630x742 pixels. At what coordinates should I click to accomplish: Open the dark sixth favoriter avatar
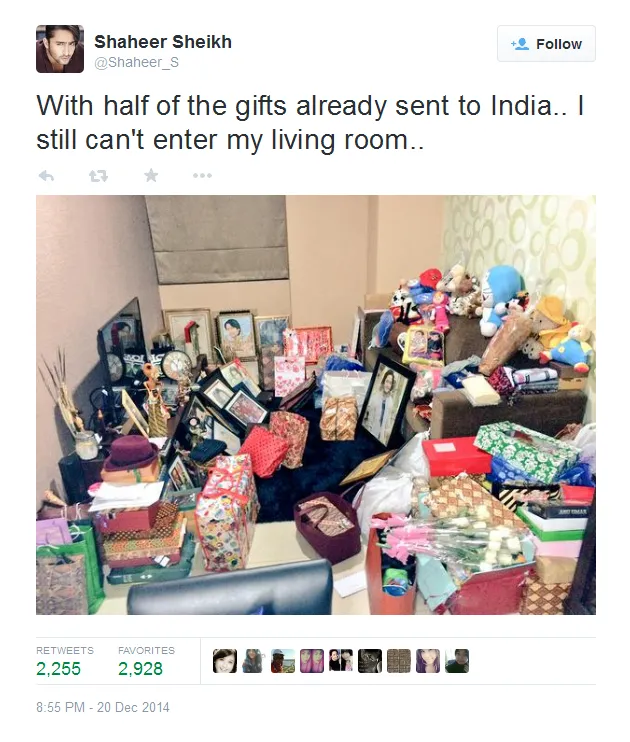click(370, 661)
